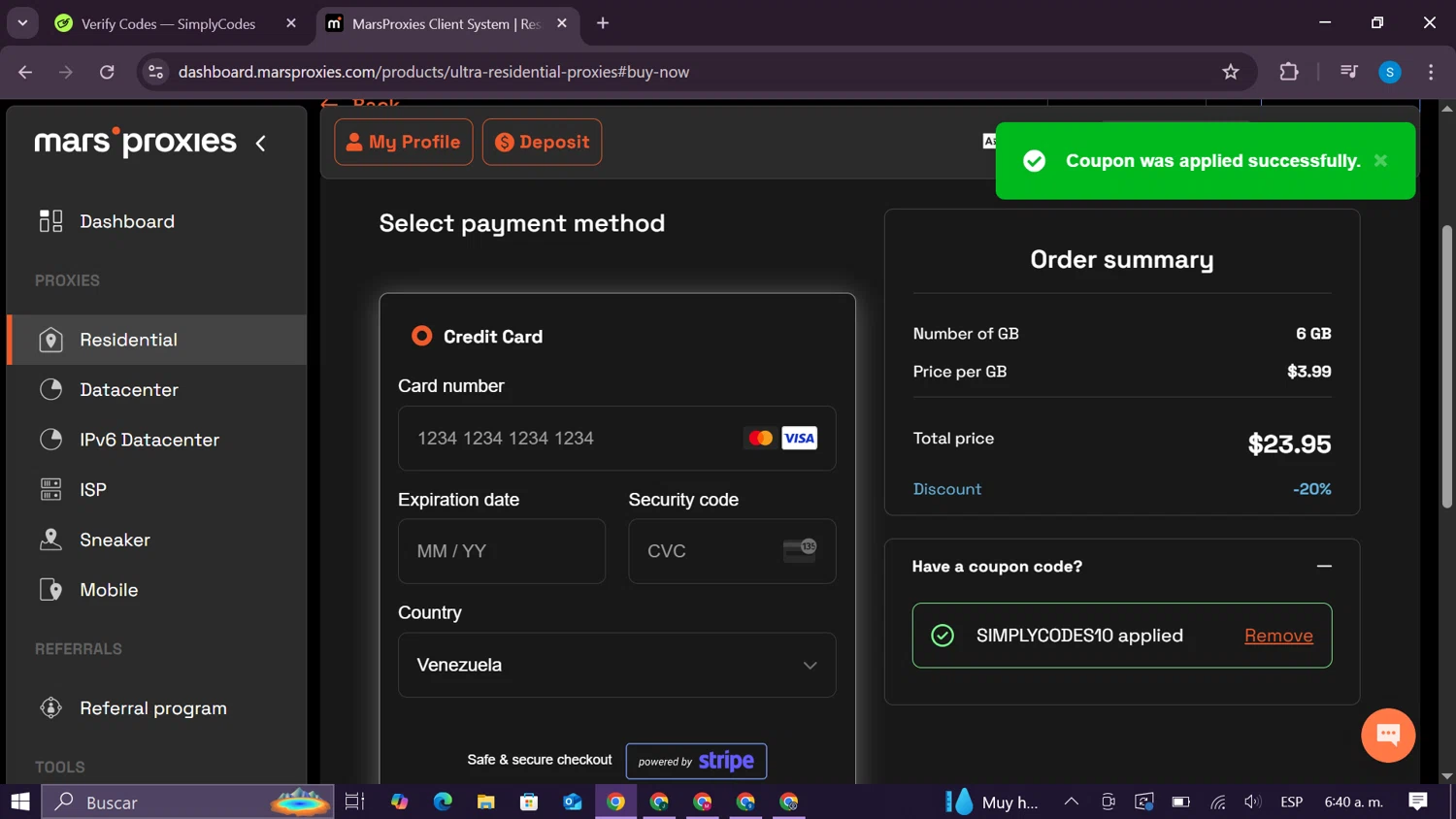1456x819 pixels.
Task: Open File Explorer from the taskbar
Action: click(486, 802)
